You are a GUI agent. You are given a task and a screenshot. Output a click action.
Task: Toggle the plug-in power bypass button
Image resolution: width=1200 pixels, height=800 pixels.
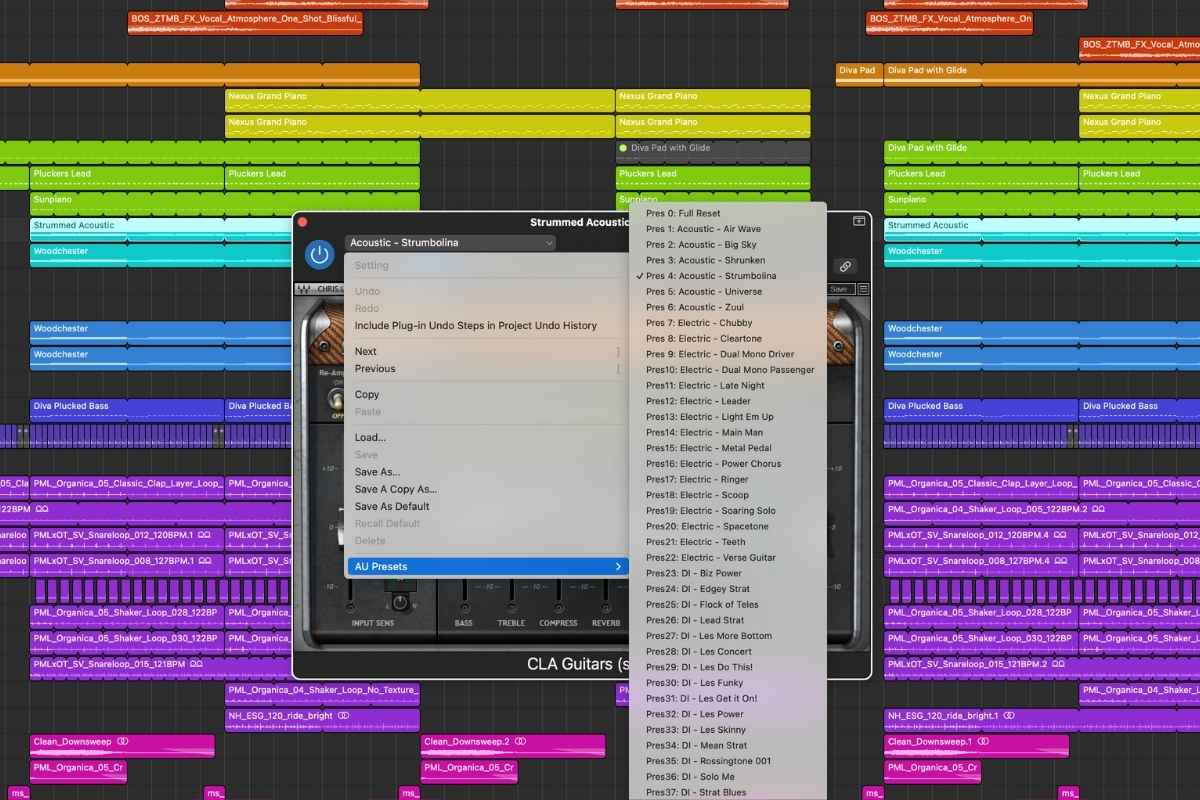tap(319, 255)
